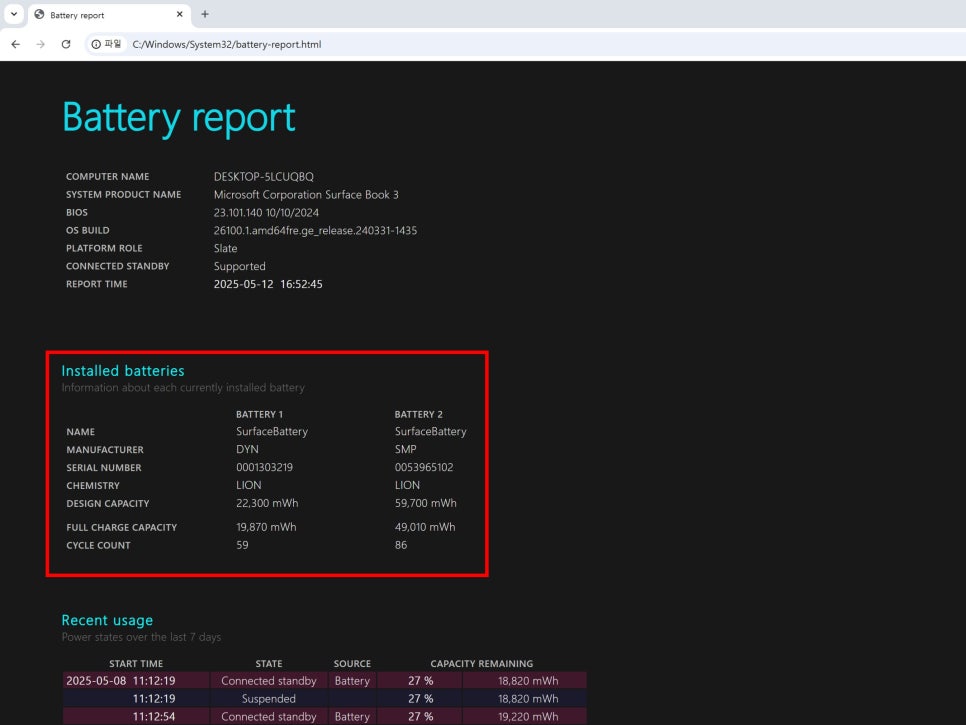Click Microsoft Corporation Surface Book 3 text

pyautogui.click(x=306, y=195)
